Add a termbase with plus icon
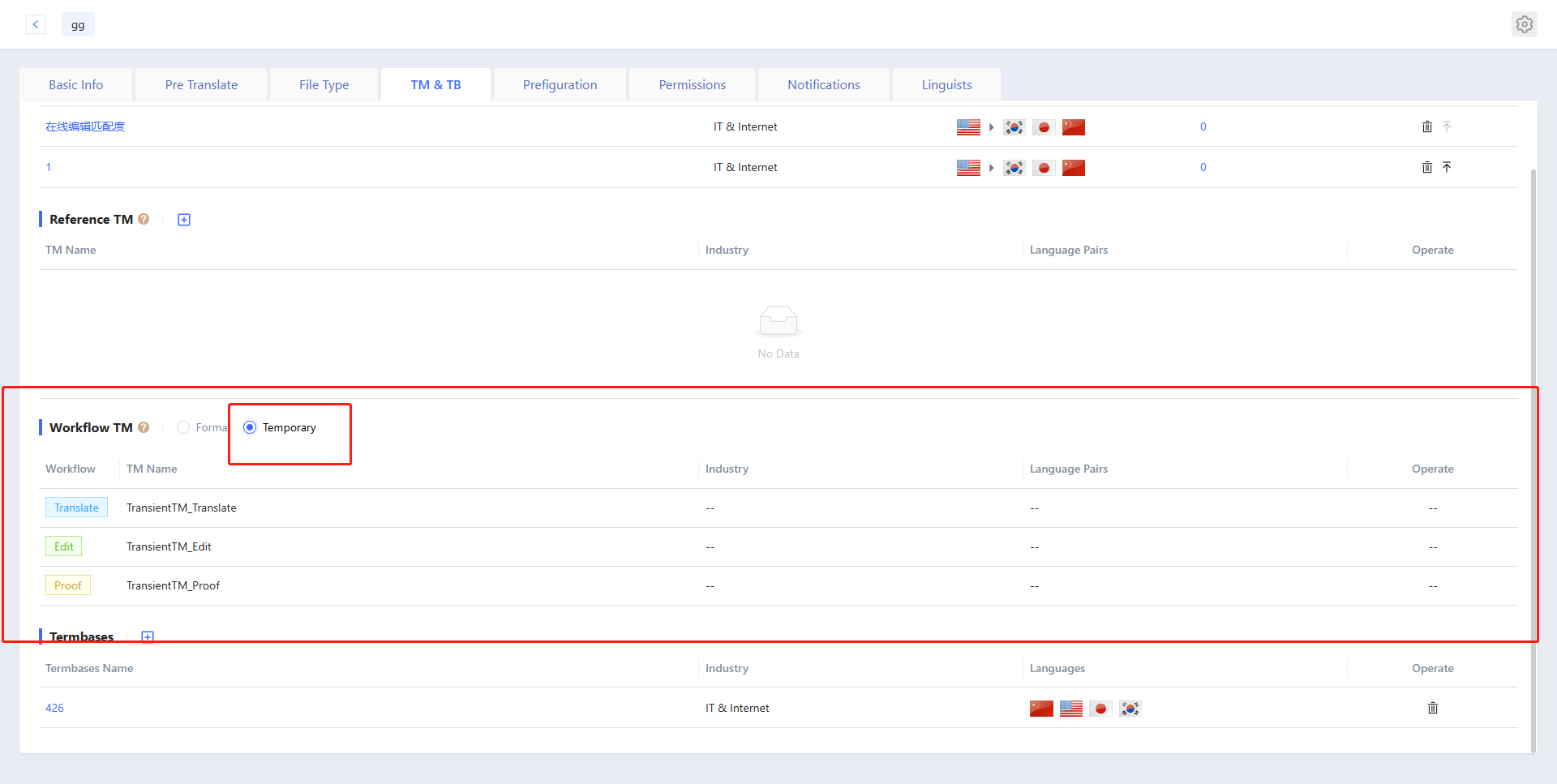Image resolution: width=1557 pixels, height=784 pixels. (x=148, y=636)
